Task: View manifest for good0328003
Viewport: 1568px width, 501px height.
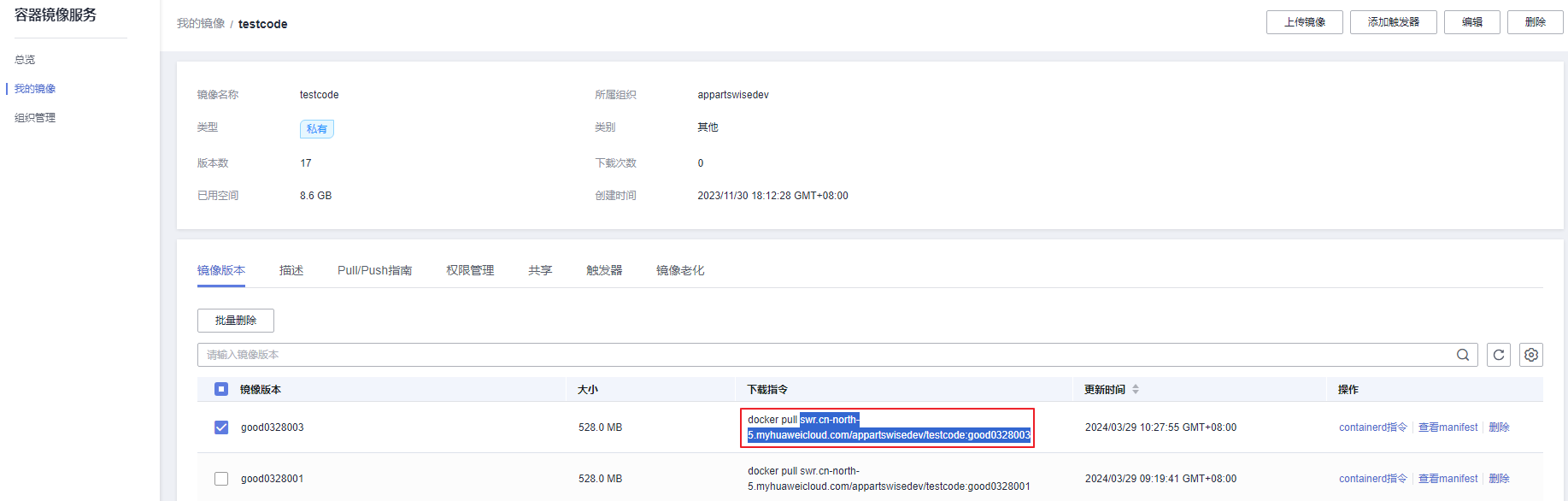Action: [x=1448, y=427]
